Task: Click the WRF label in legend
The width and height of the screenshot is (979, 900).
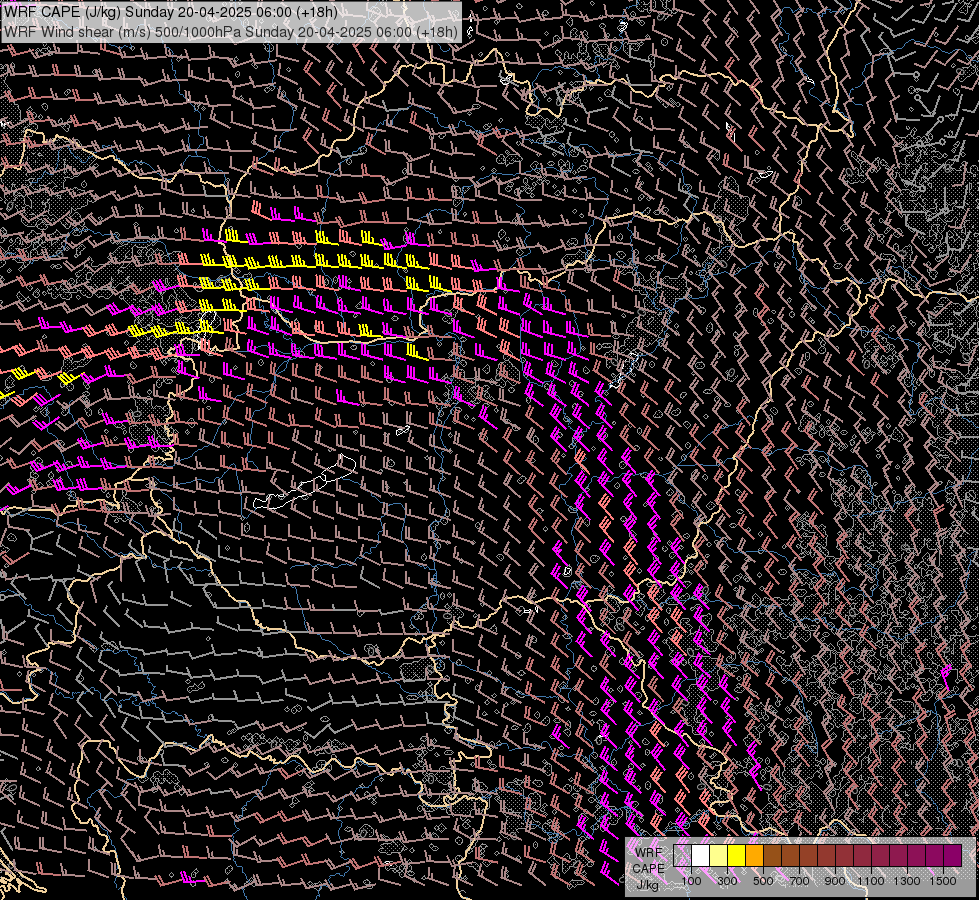Action: [x=648, y=853]
